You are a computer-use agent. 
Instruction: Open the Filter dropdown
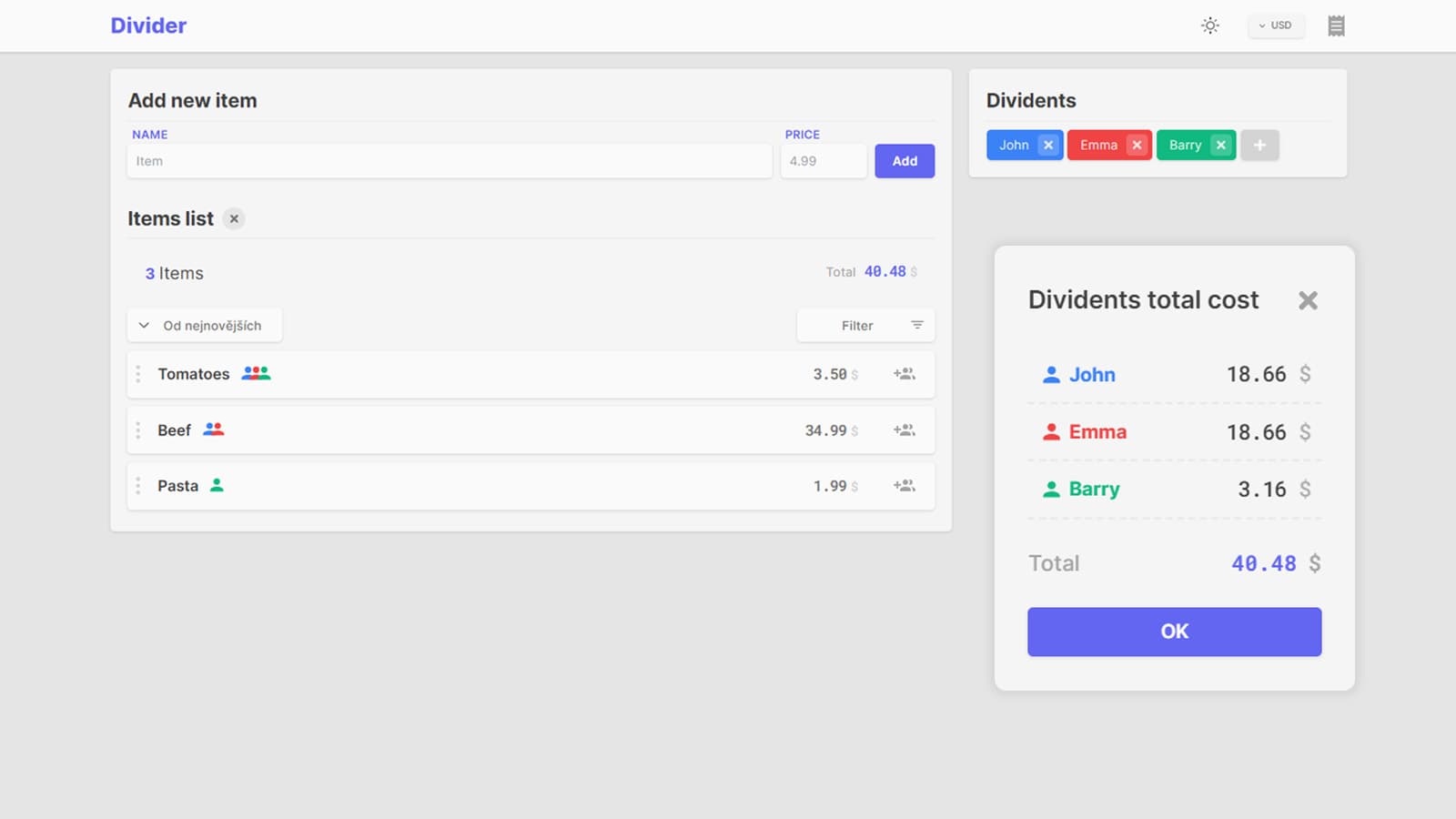(x=865, y=326)
